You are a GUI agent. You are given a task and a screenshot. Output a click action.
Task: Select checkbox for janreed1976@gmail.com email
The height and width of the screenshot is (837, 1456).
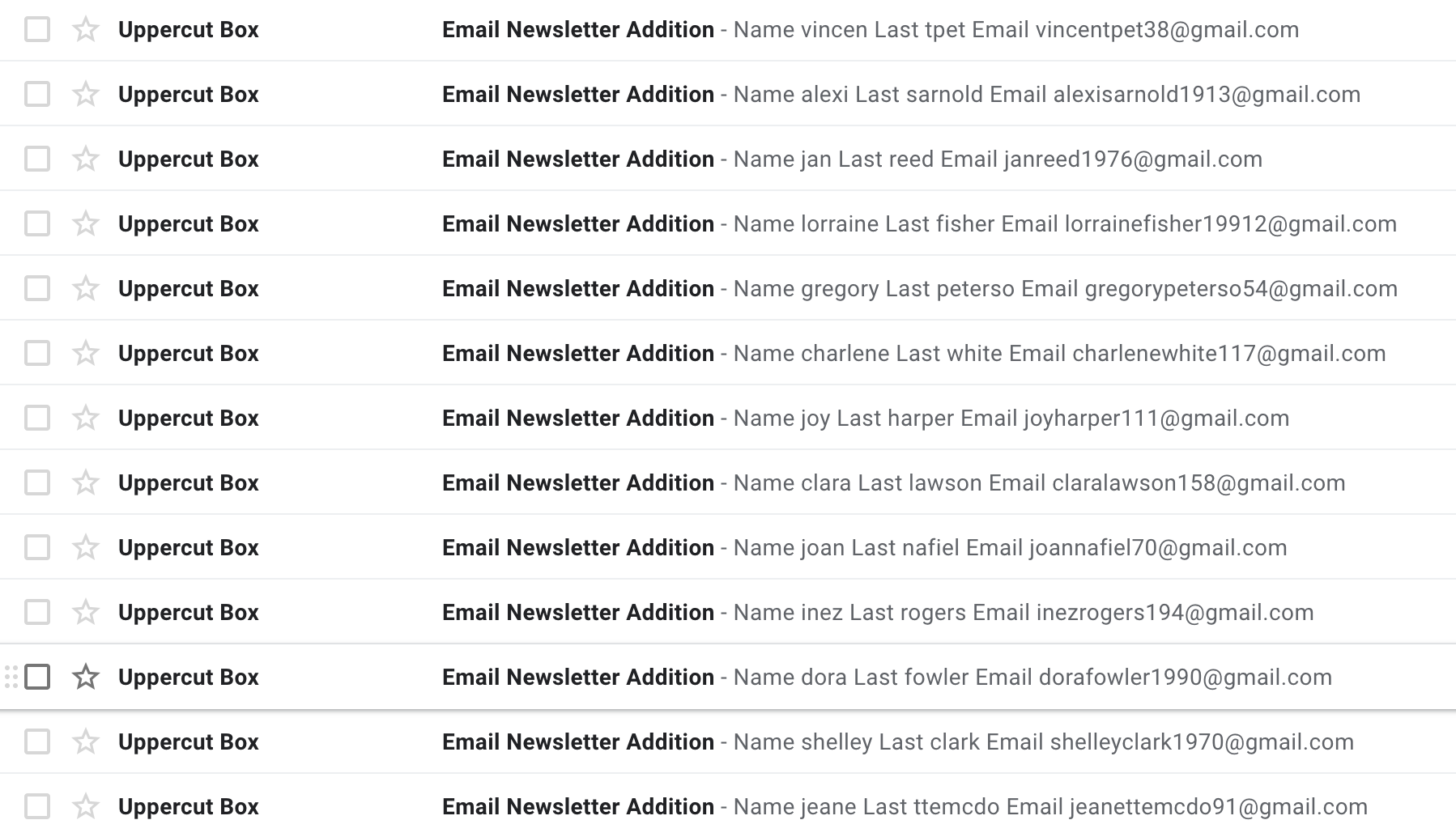point(37,159)
